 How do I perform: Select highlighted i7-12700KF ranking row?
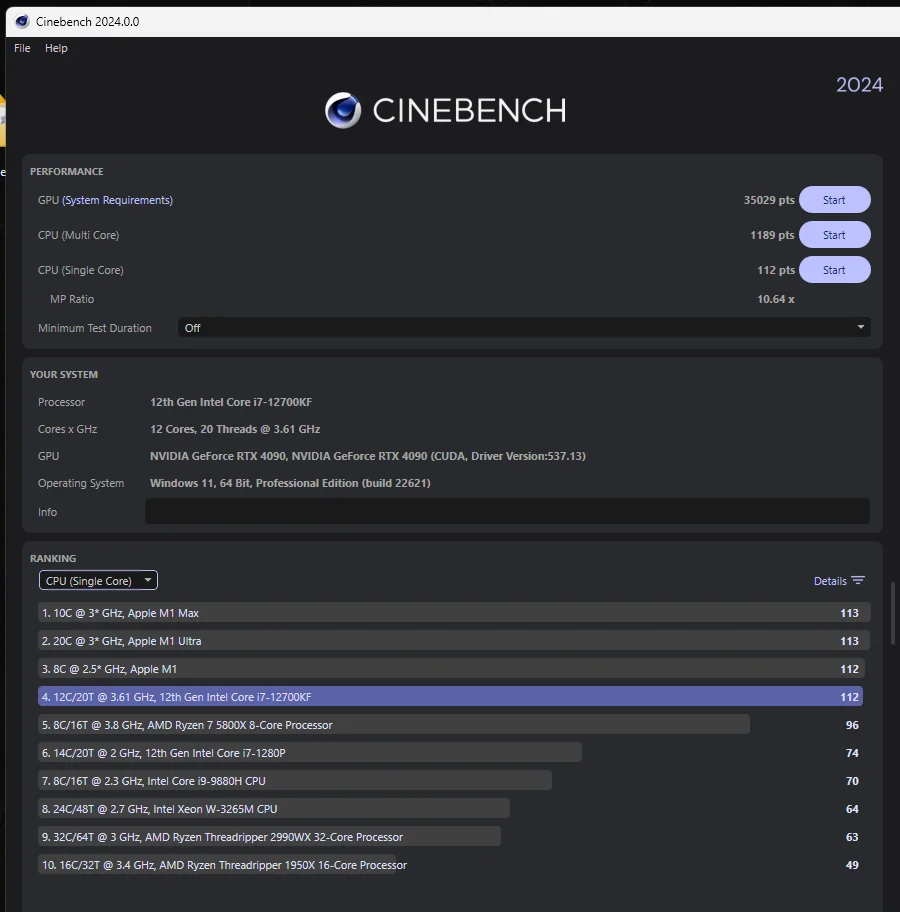click(450, 696)
